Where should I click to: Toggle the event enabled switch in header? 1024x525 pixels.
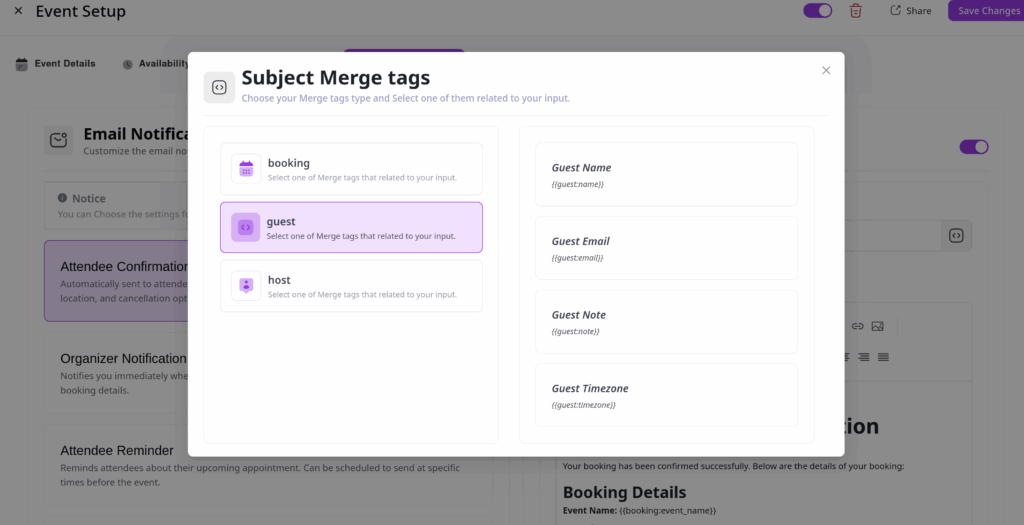tap(817, 11)
